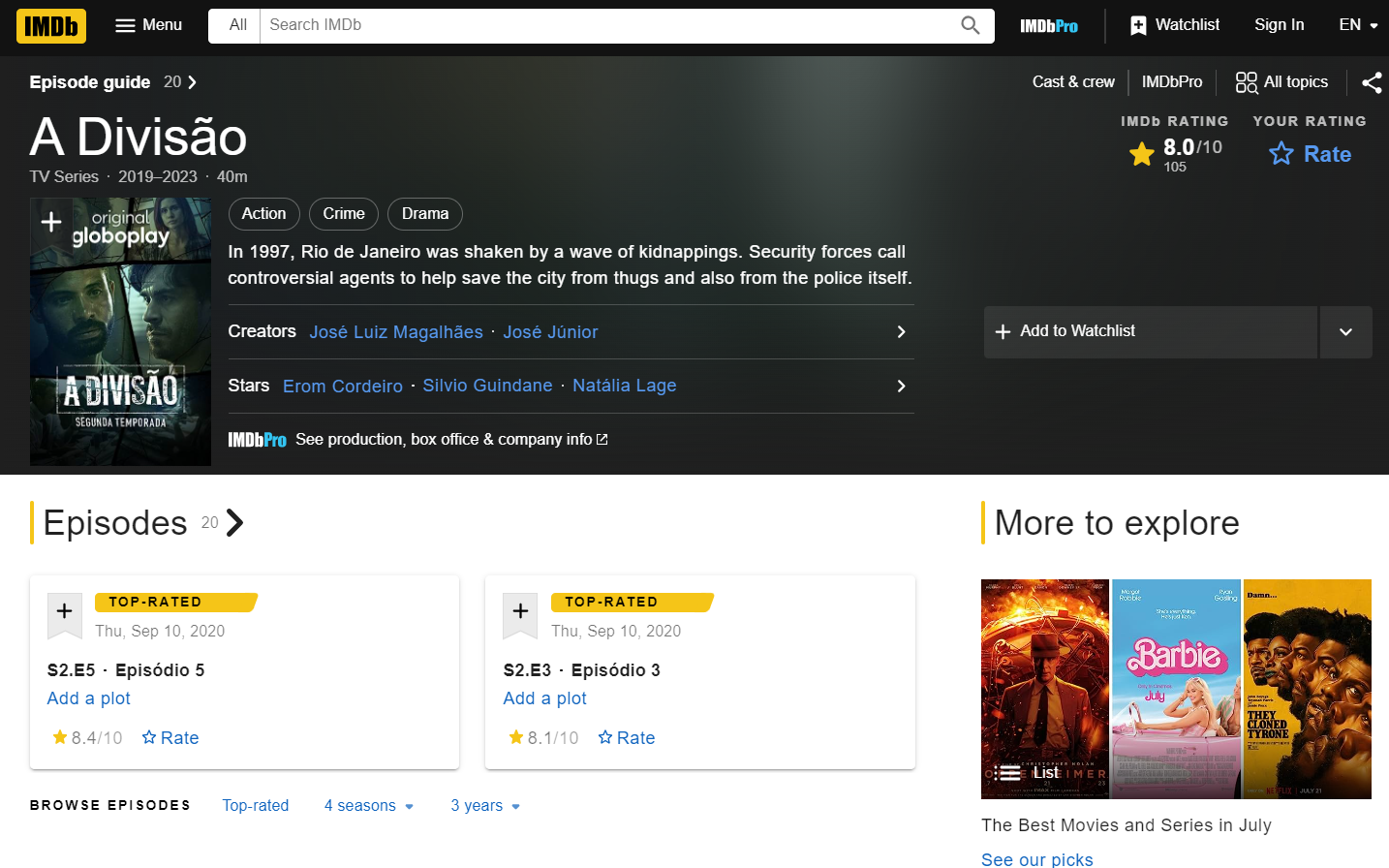The width and height of the screenshot is (1389, 868).
Task: Open the 3 years dropdown
Action: 485,806
